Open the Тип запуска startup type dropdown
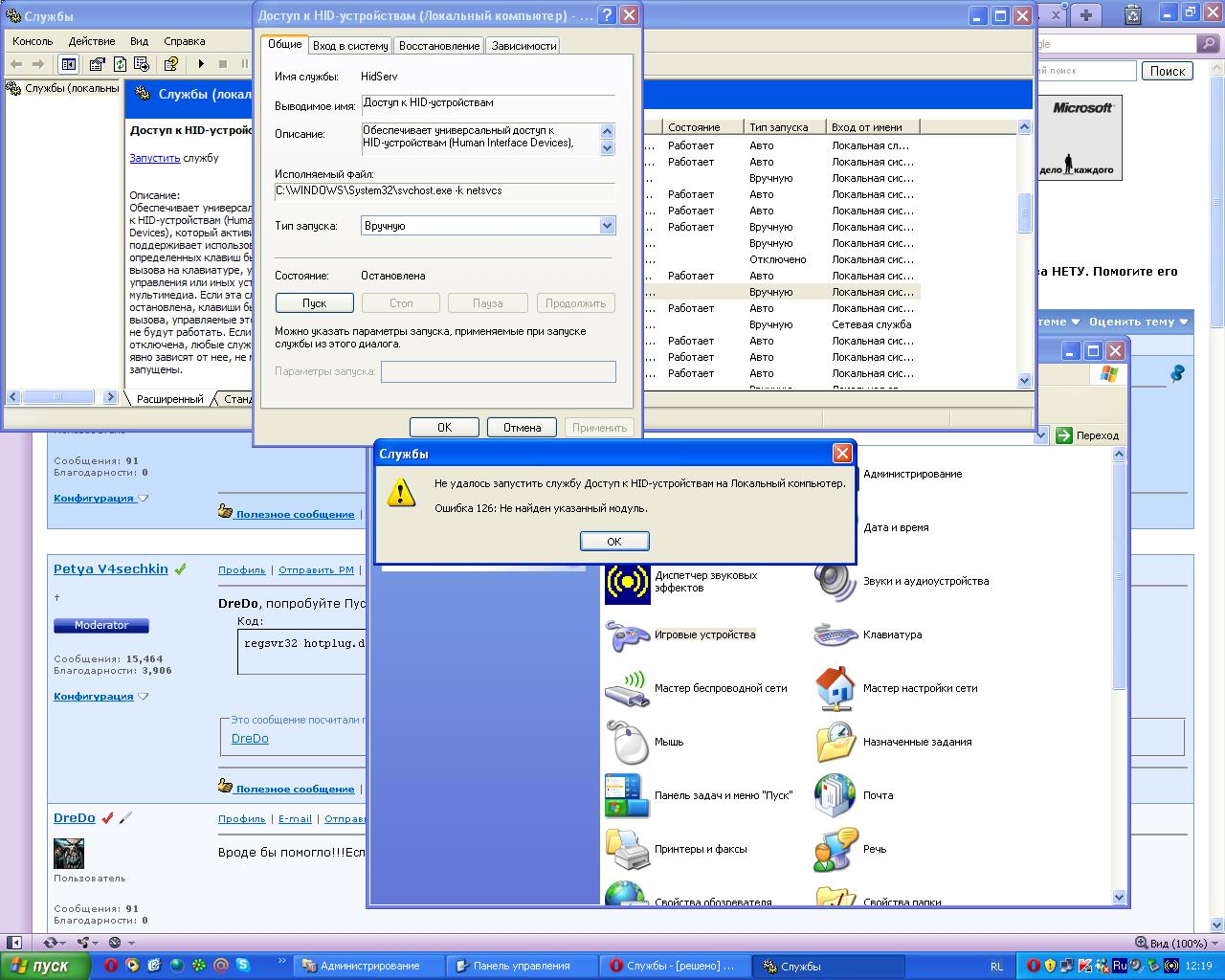The image size is (1225, 980). 607,226
